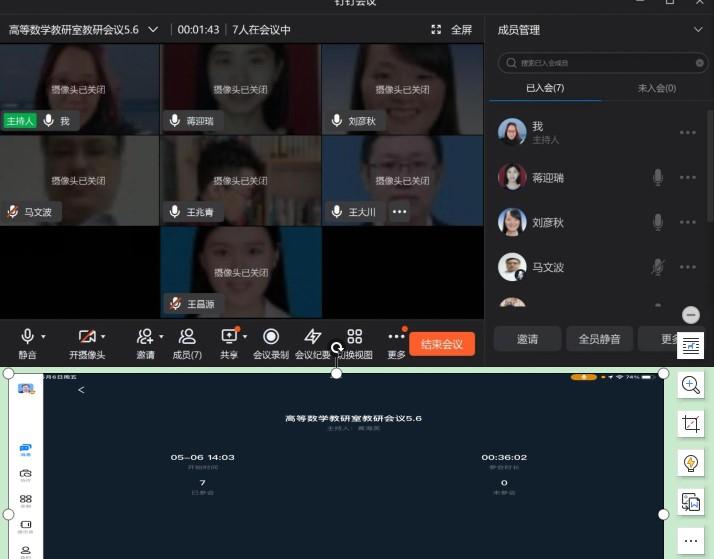Click the member search input field
The image size is (714, 559).
601,63
